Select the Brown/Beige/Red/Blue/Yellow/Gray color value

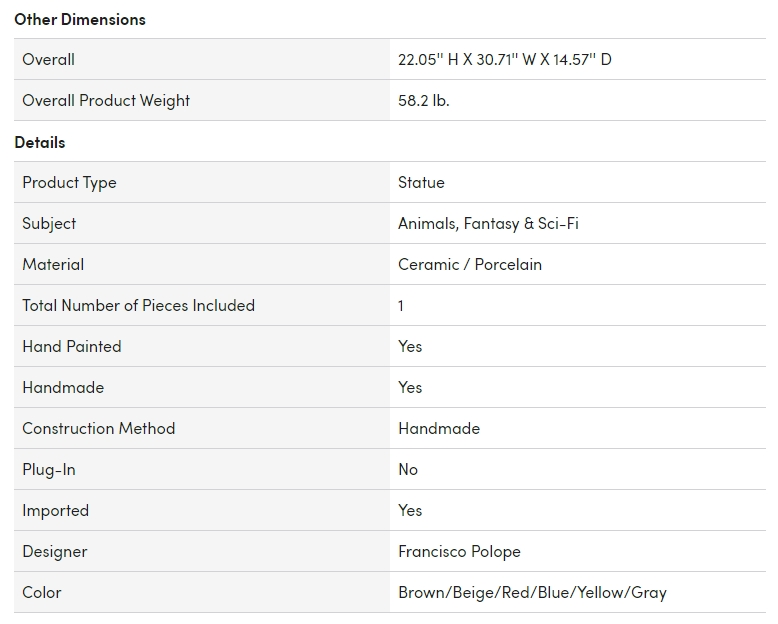(x=532, y=592)
